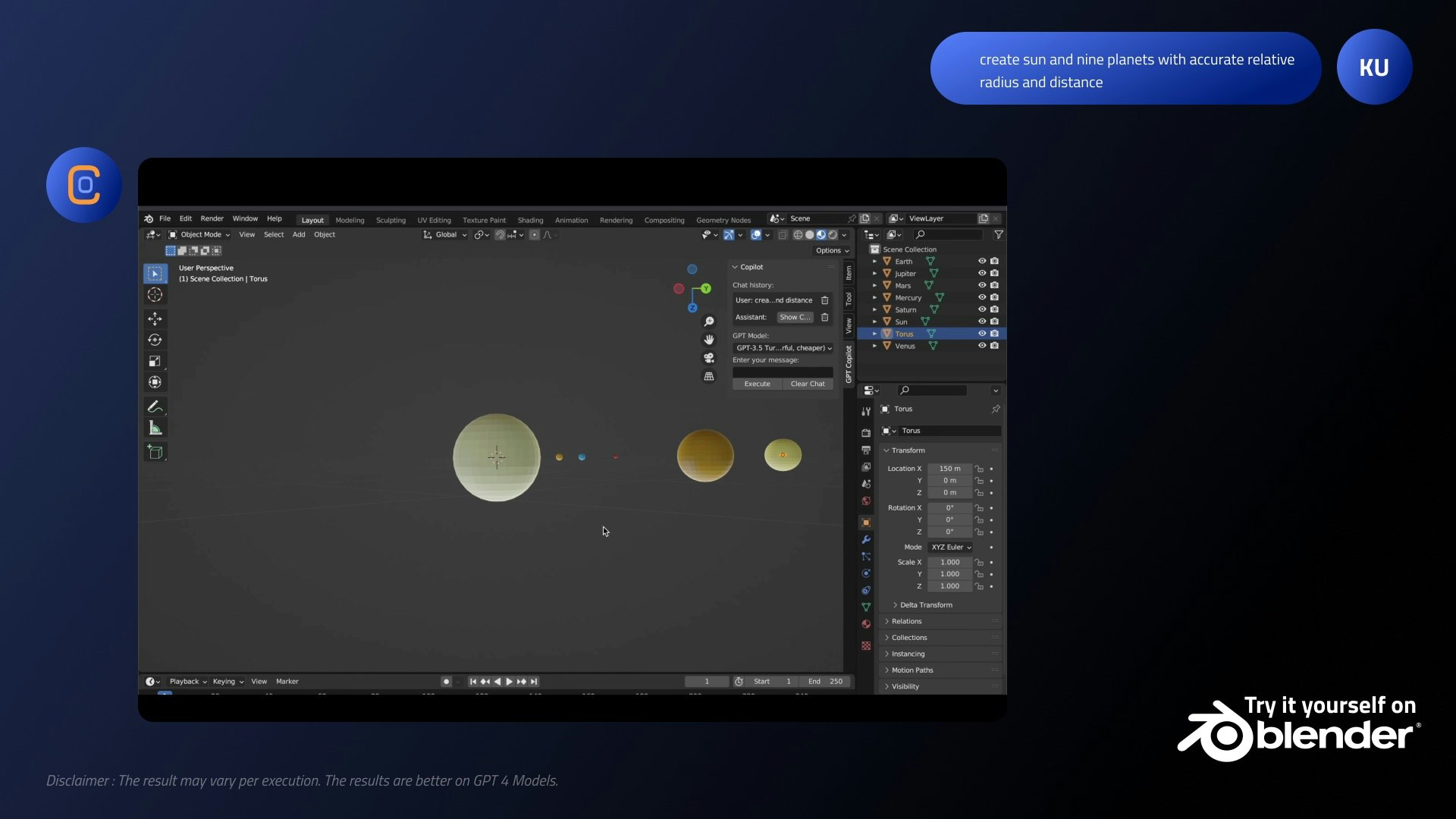Expand the Relations panel
The width and height of the screenshot is (1456, 819).
907,621
